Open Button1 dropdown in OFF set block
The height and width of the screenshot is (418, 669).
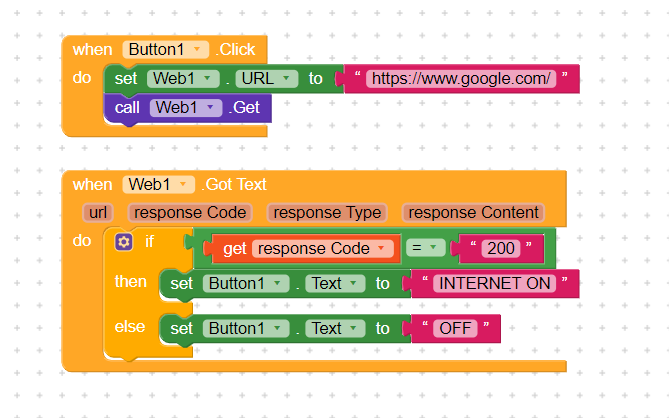click(x=246, y=328)
